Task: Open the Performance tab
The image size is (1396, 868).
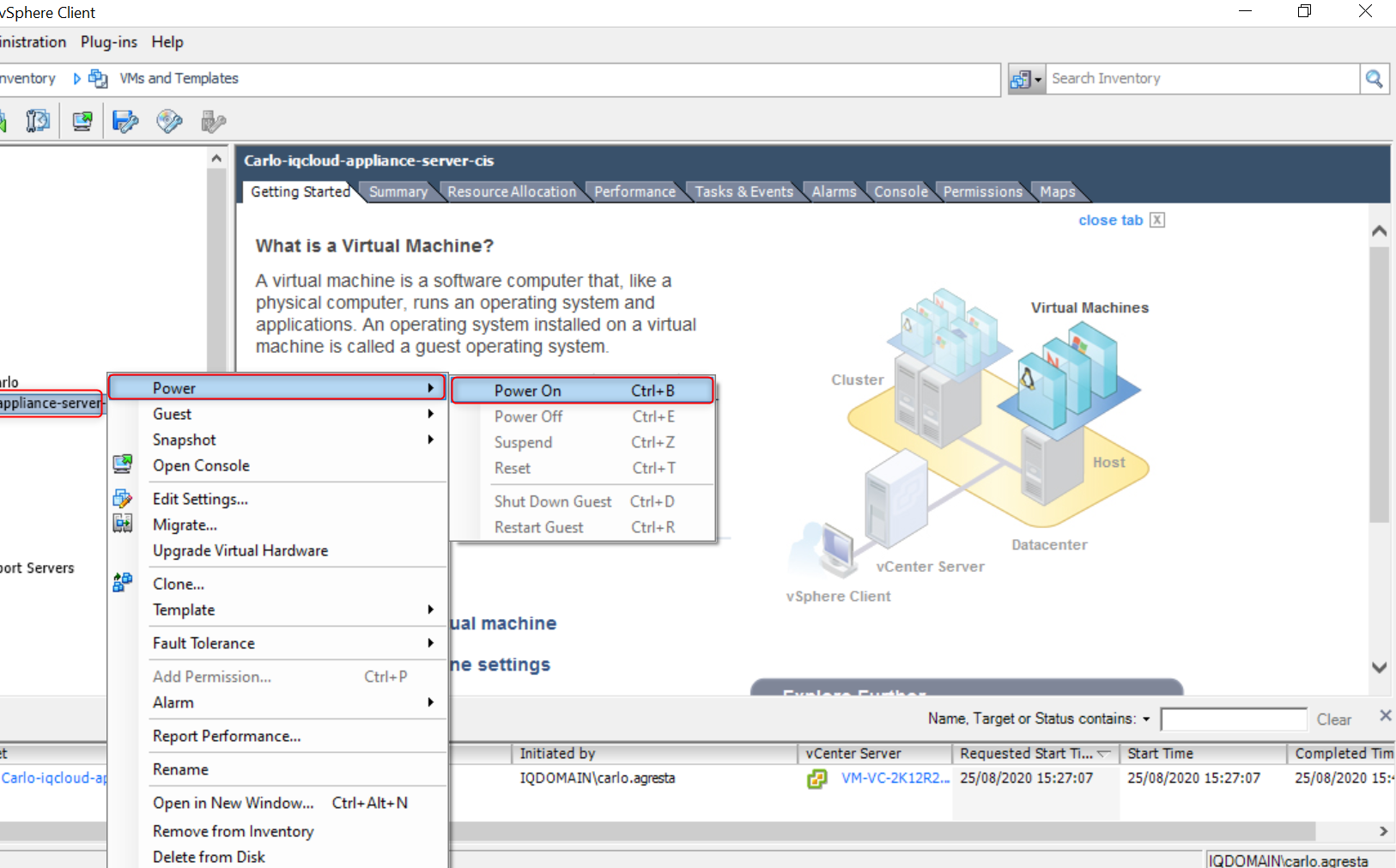Action: pos(634,191)
